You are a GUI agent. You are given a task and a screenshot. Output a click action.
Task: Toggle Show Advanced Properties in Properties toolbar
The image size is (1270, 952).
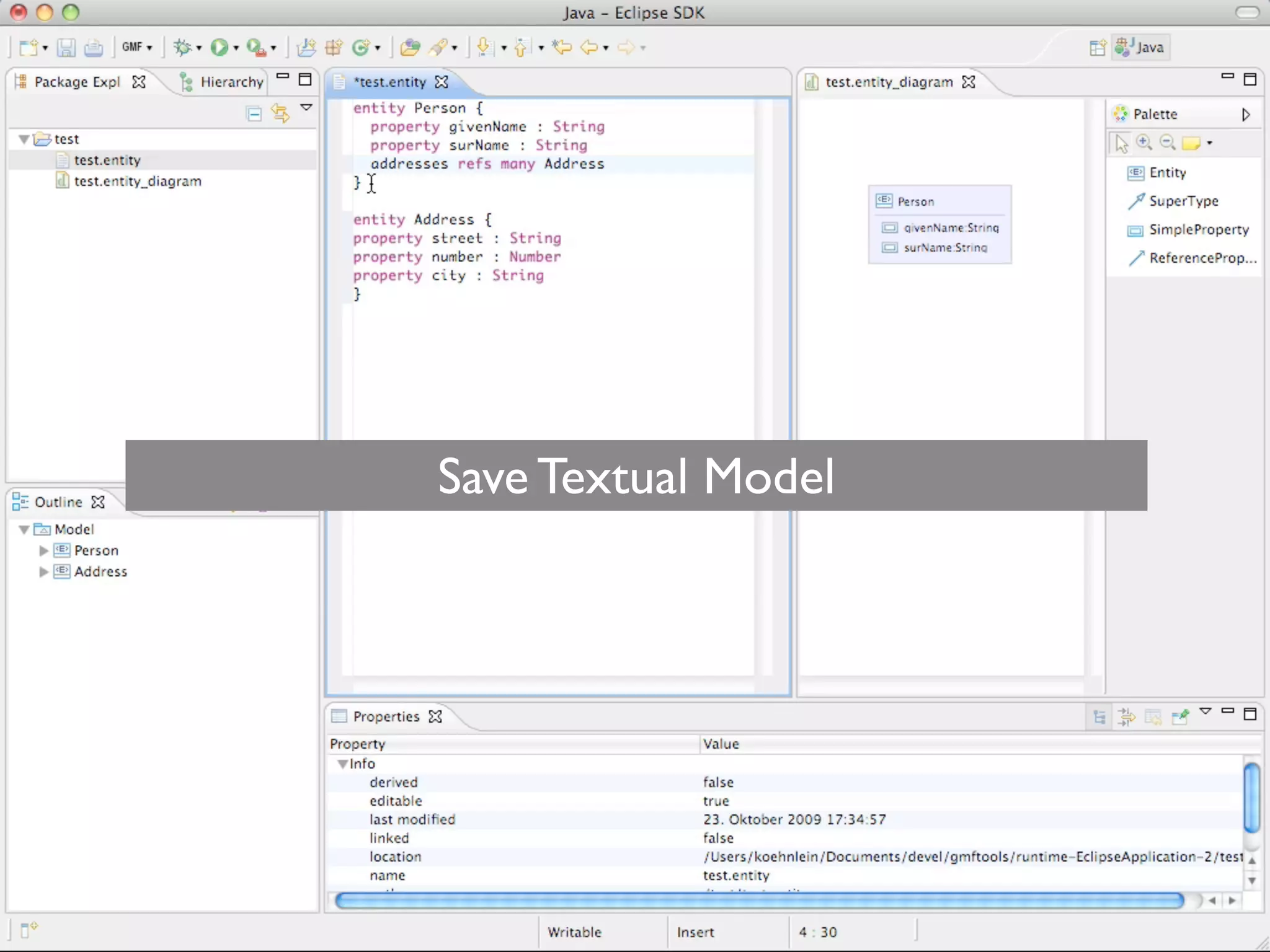click(1126, 717)
